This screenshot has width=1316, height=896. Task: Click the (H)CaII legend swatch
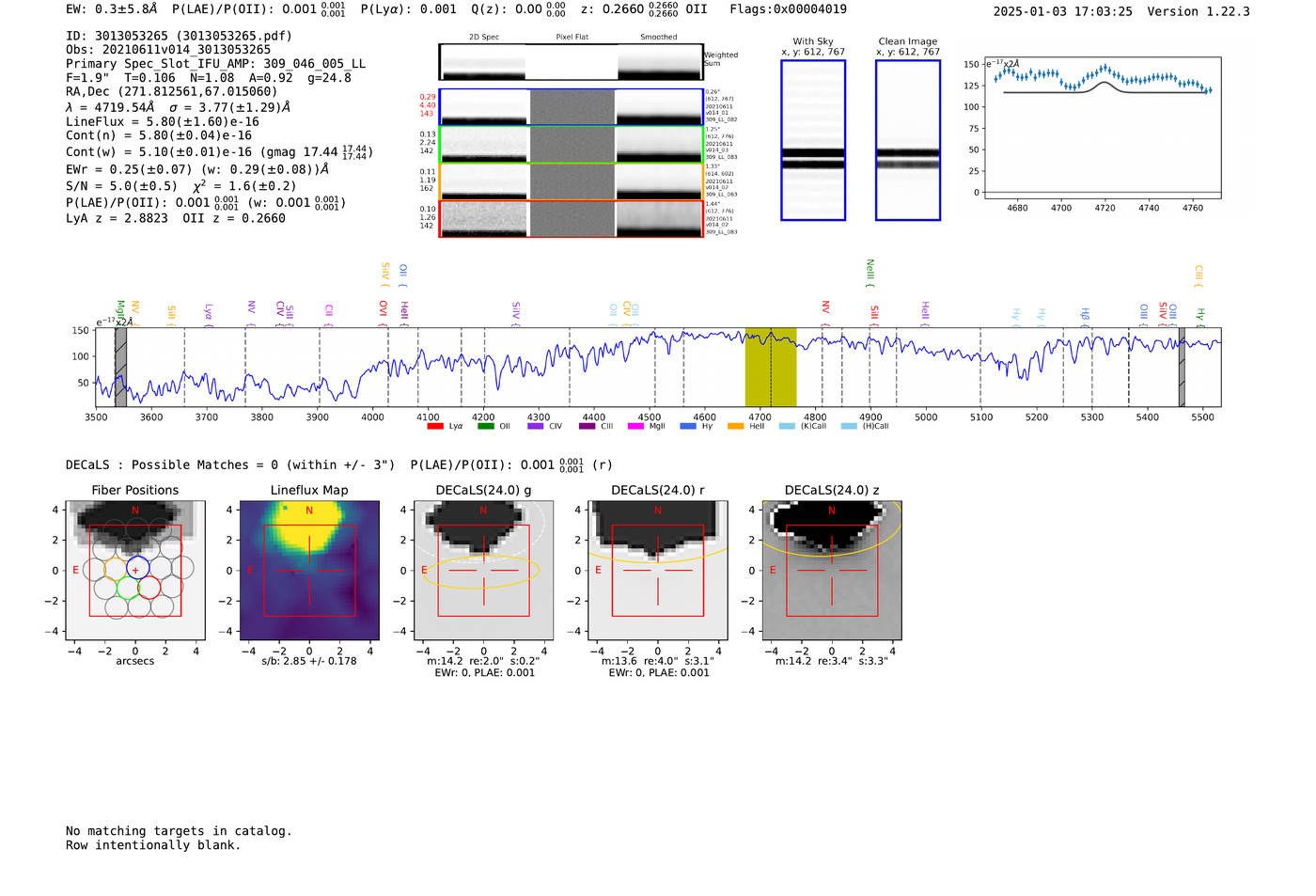tap(849, 426)
